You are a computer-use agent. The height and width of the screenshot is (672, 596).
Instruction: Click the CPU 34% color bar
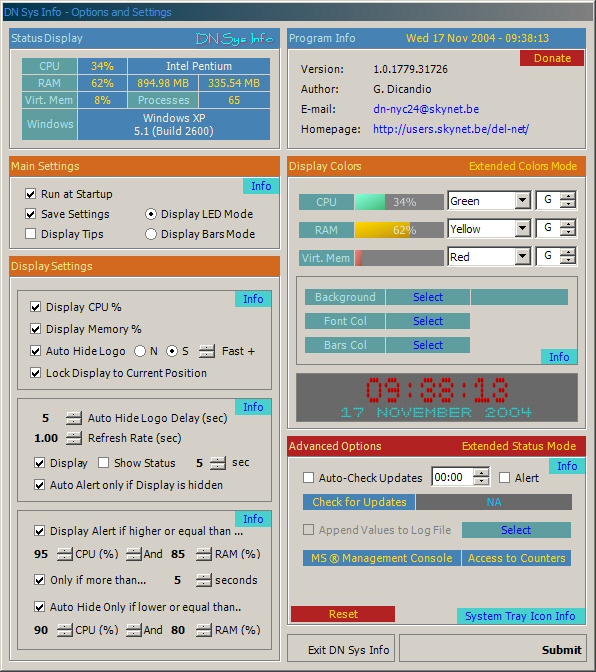(x=399, y=202)
